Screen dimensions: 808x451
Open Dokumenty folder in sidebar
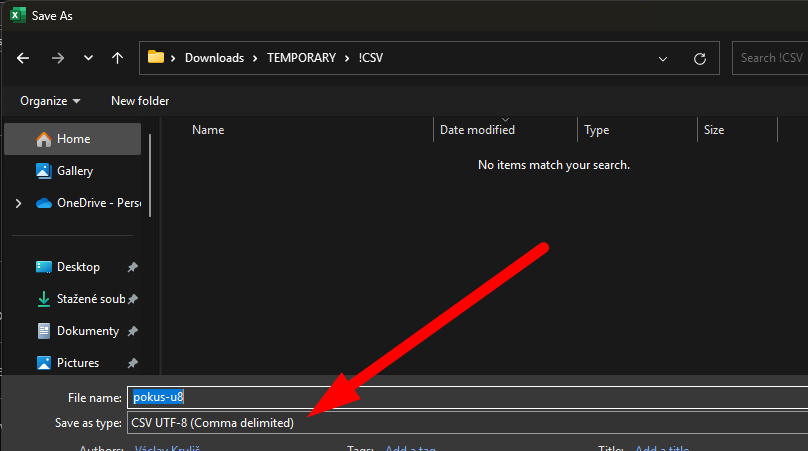[87, 331]
